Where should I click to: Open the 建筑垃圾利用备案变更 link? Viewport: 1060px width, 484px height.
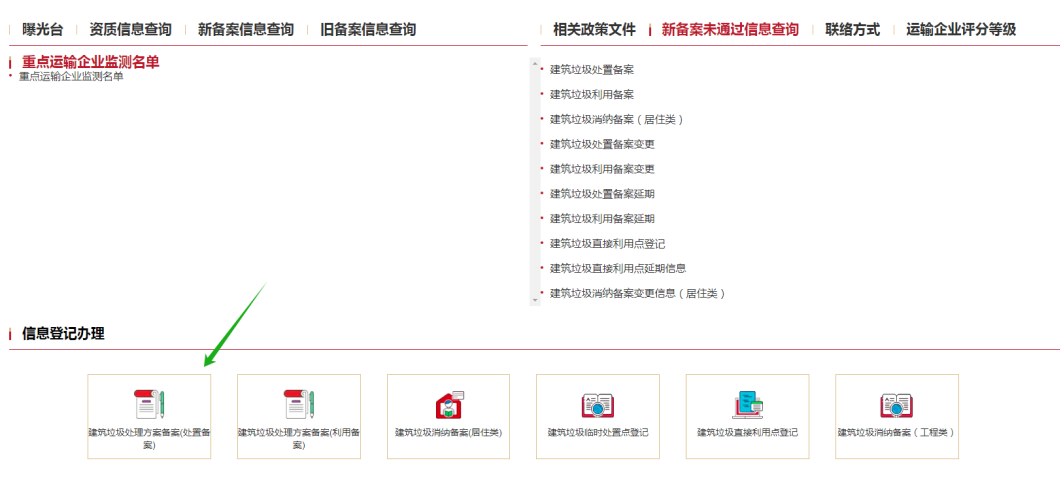tap(602, 169)
